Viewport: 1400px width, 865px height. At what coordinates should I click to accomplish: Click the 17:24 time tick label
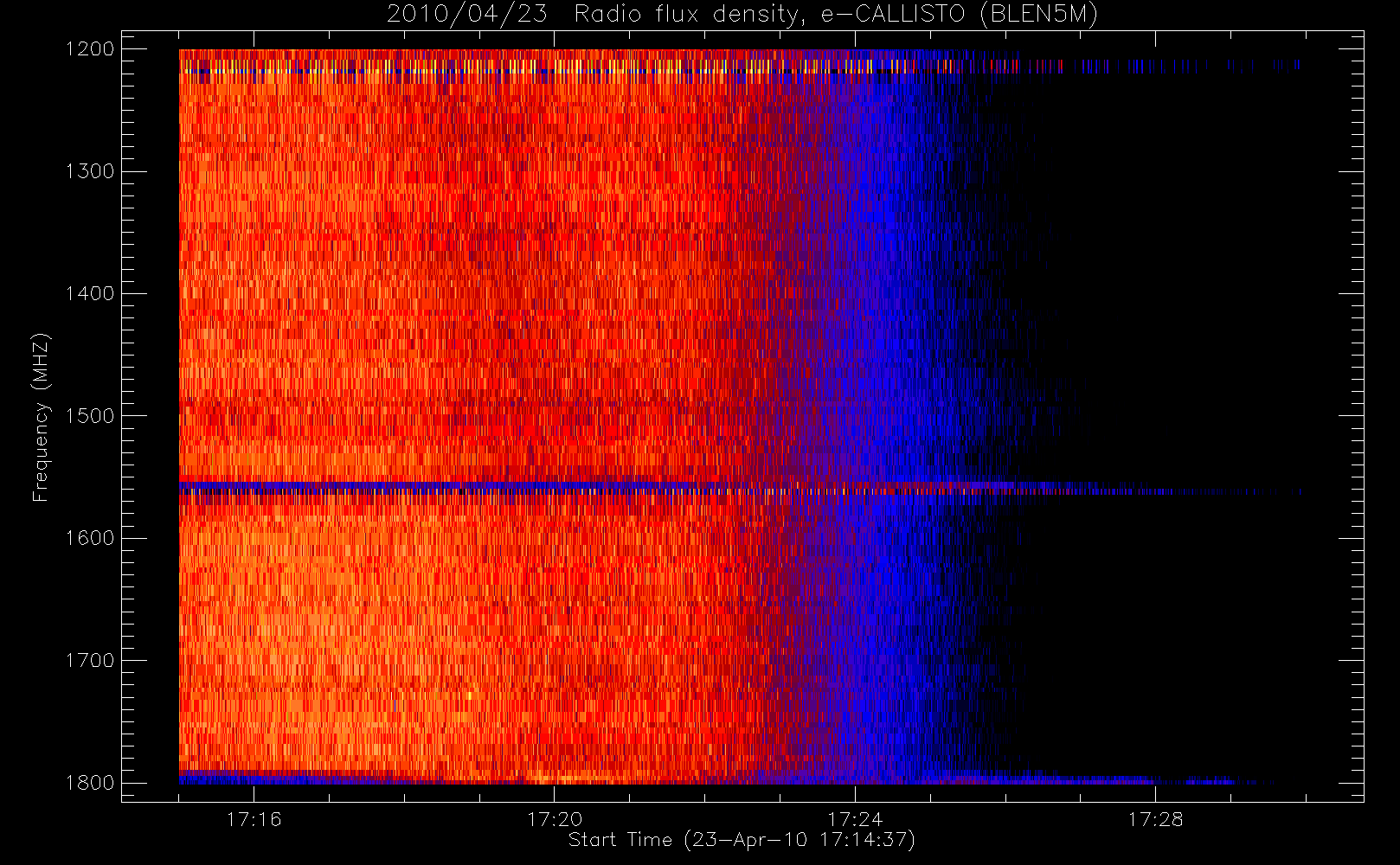click(855, 819)
